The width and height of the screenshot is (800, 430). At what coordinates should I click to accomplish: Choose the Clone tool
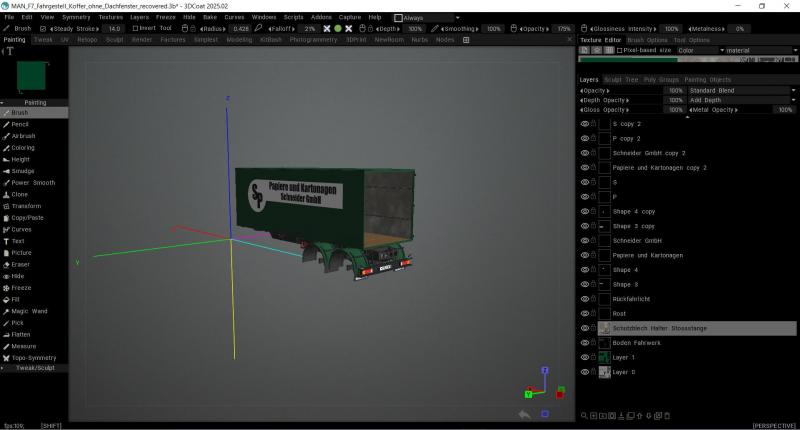point(19,194)
